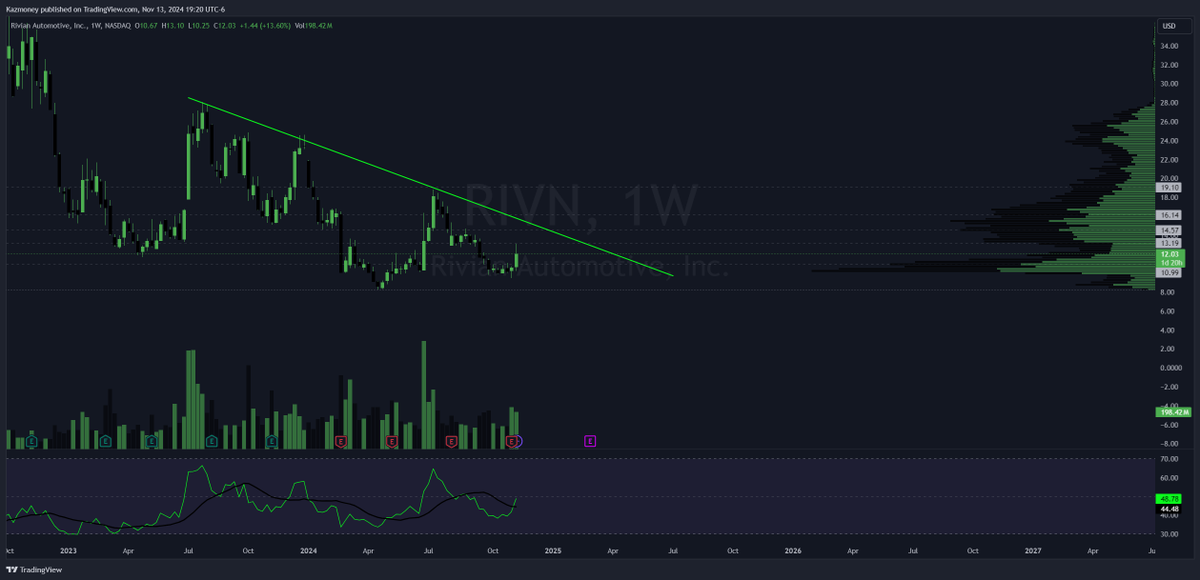Select the red earnings marker for May 2024
Viewport: 1200px width, 580px height.
(391, 440)
